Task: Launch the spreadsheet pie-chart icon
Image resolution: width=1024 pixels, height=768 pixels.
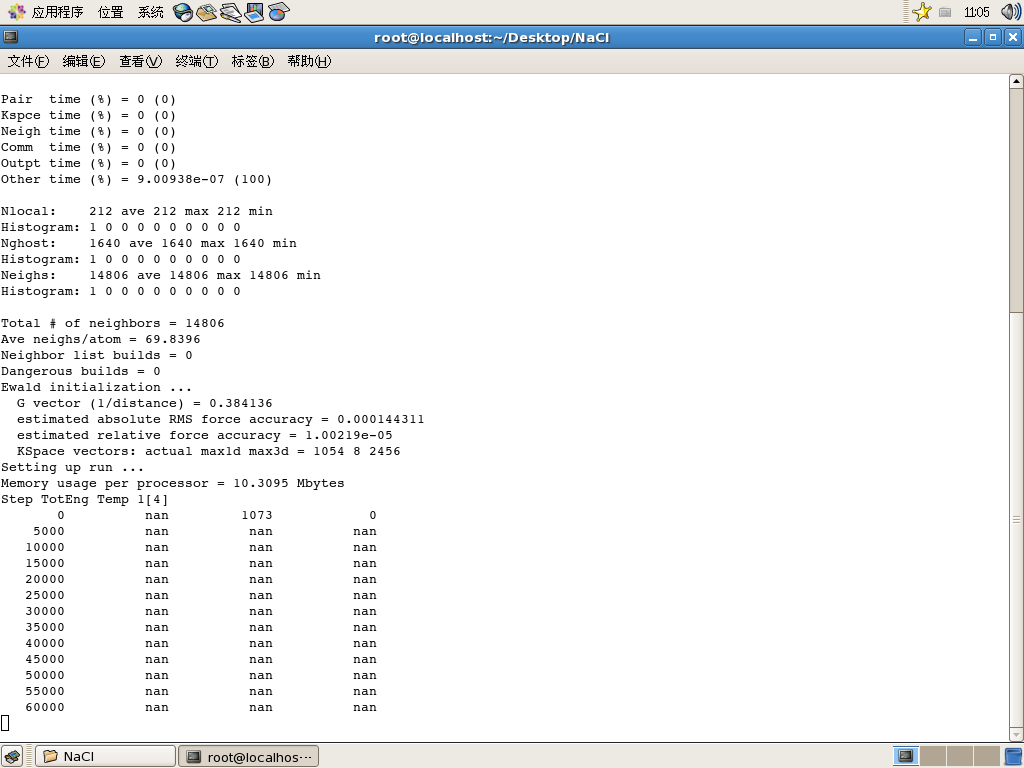Action: coord(278,12)
